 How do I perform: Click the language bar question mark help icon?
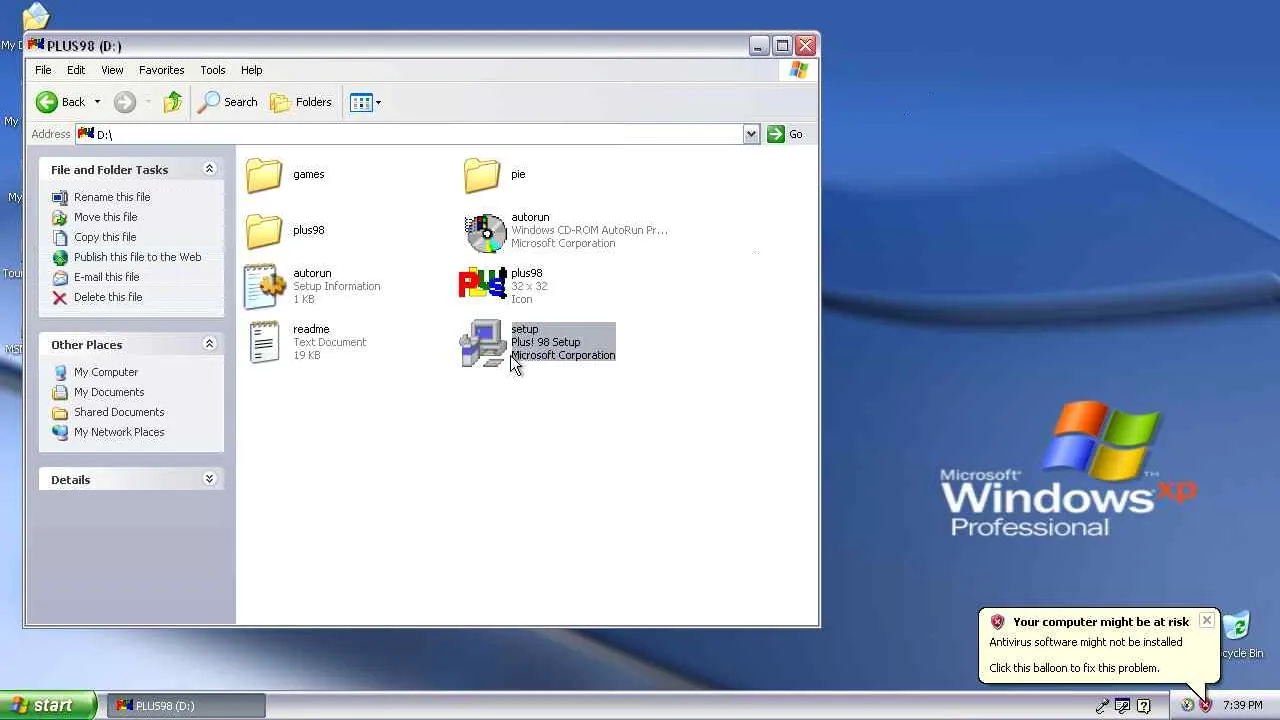point(1144,706)
